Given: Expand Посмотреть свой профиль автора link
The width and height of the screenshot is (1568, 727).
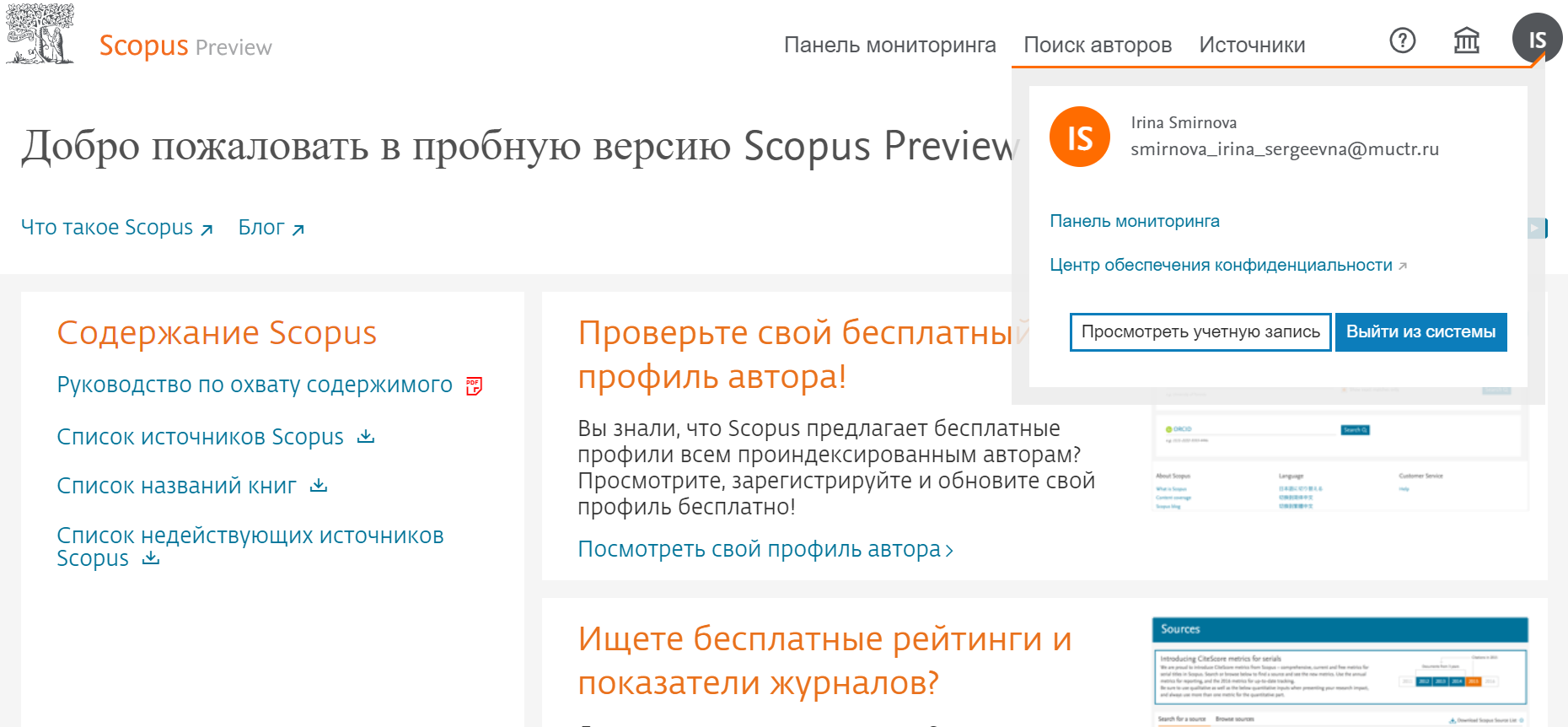Looking at the screenshot, I should click(x=765, y=550).
